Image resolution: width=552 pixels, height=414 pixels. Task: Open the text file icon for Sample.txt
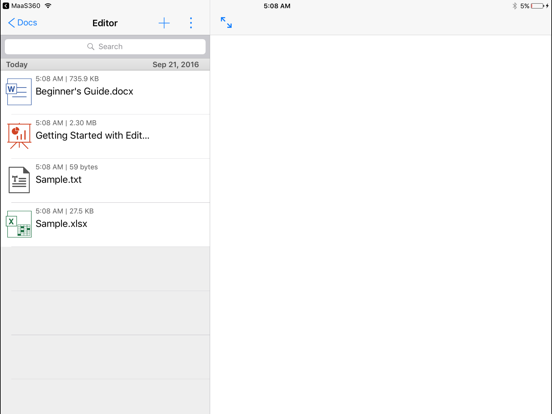[x=19, y=180]
